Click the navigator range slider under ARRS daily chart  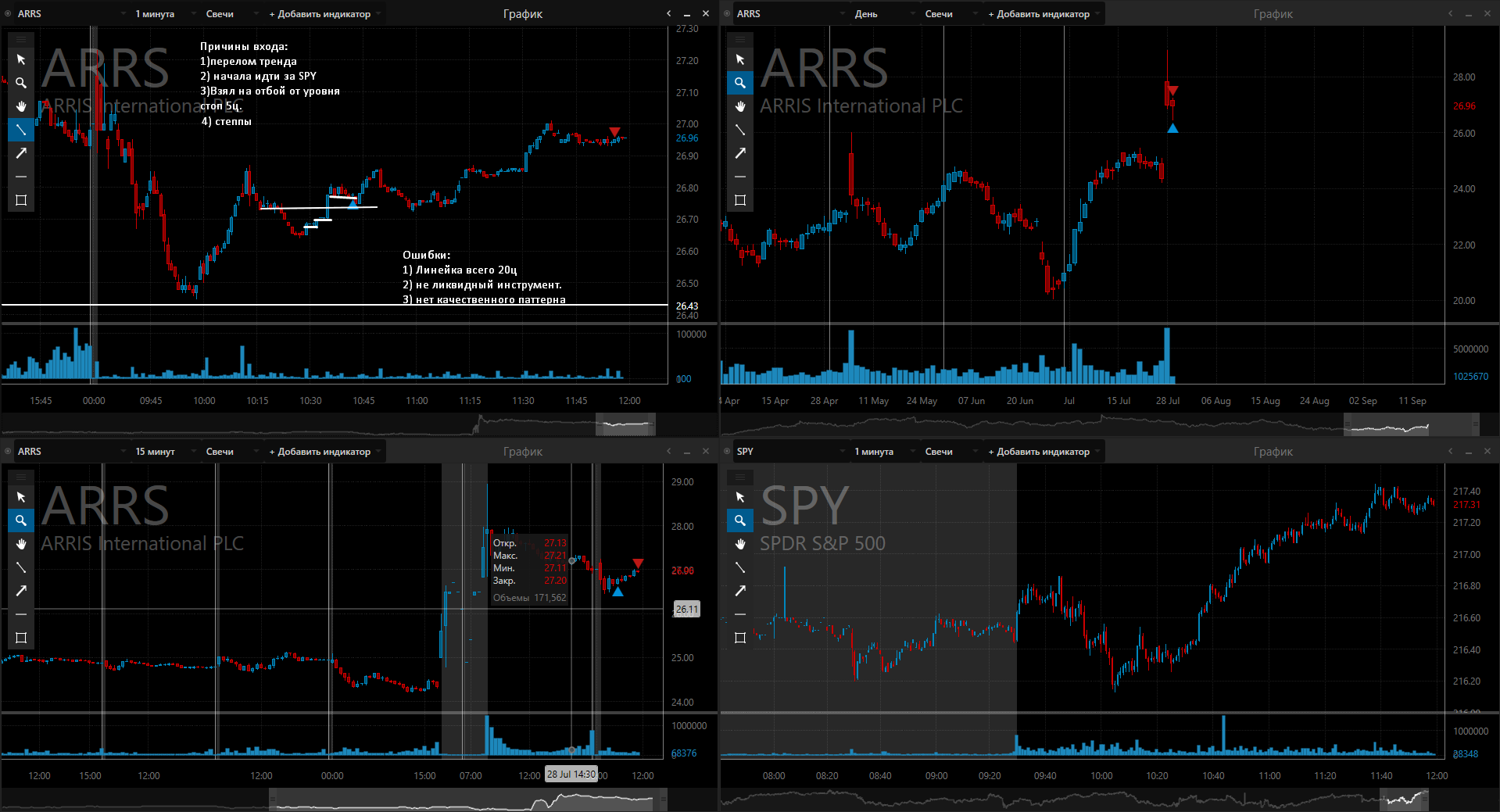[x=1411, y=424]
